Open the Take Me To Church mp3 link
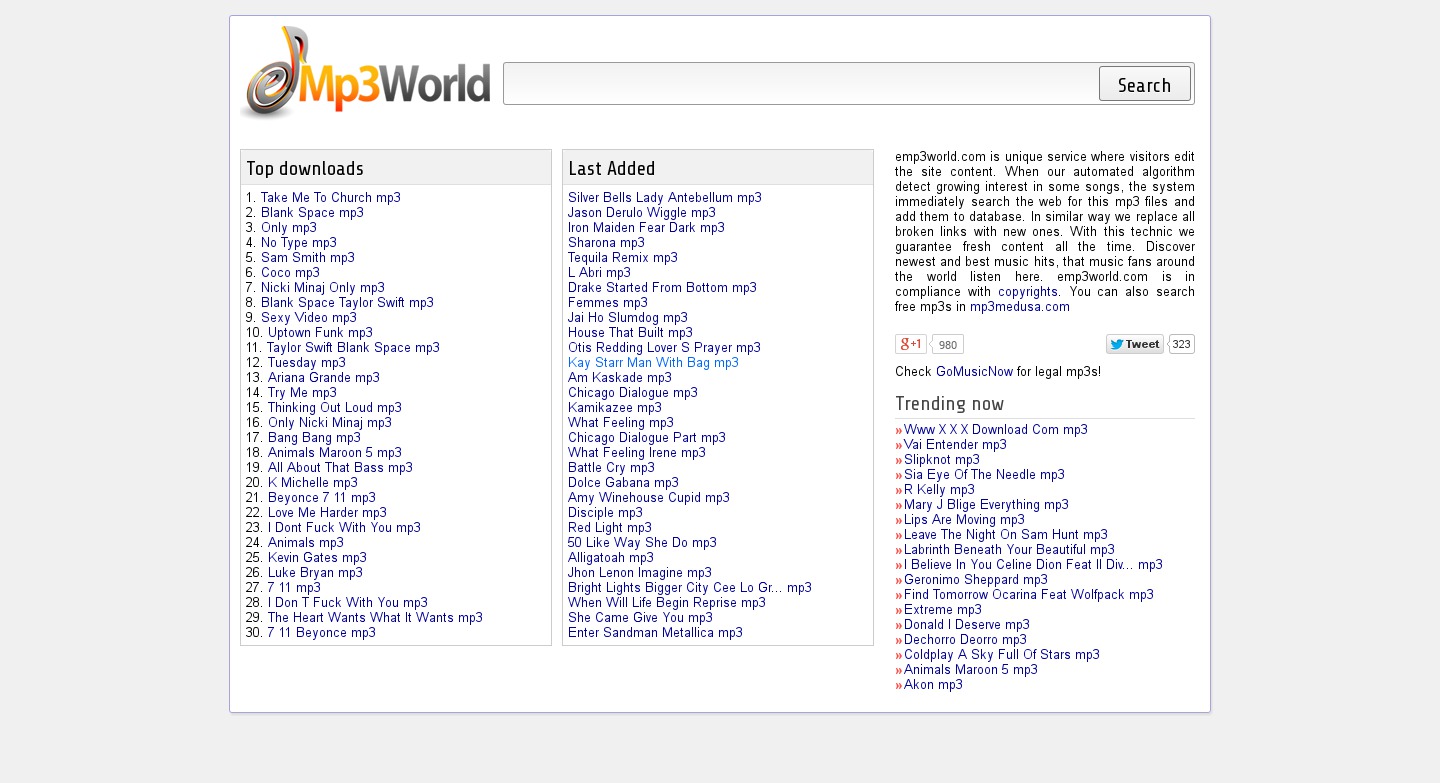This screenshot has width=1440, height=783. [x=330, y=198]
